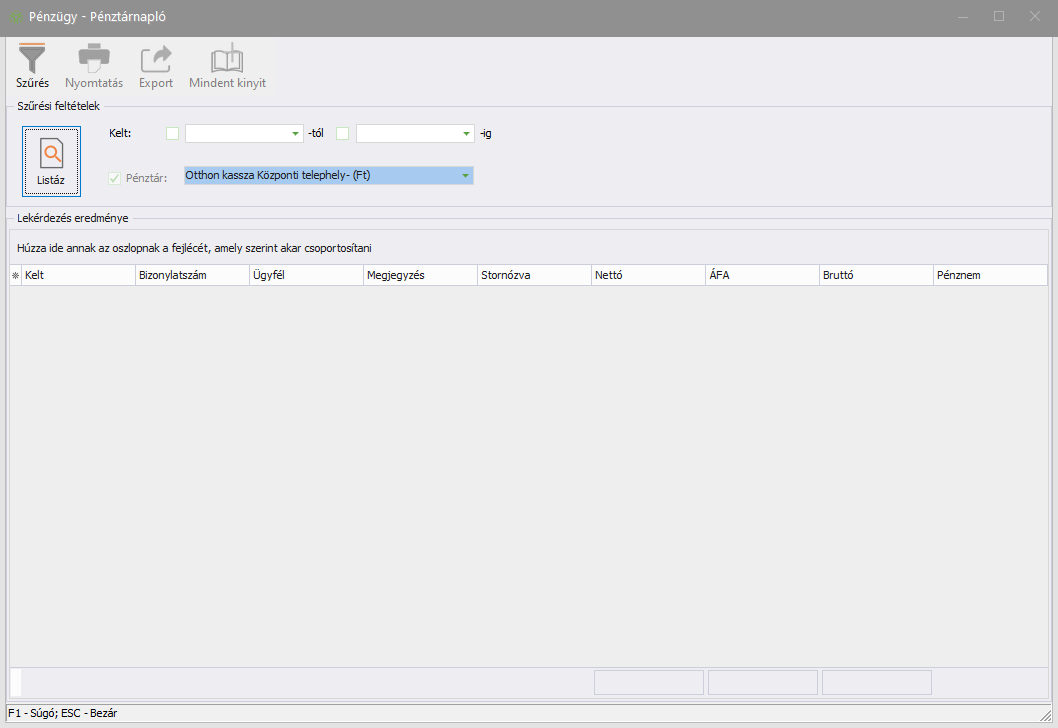Click the application icon in title bar
This screenshot has height=728, width=1058.
click(15, 18)
